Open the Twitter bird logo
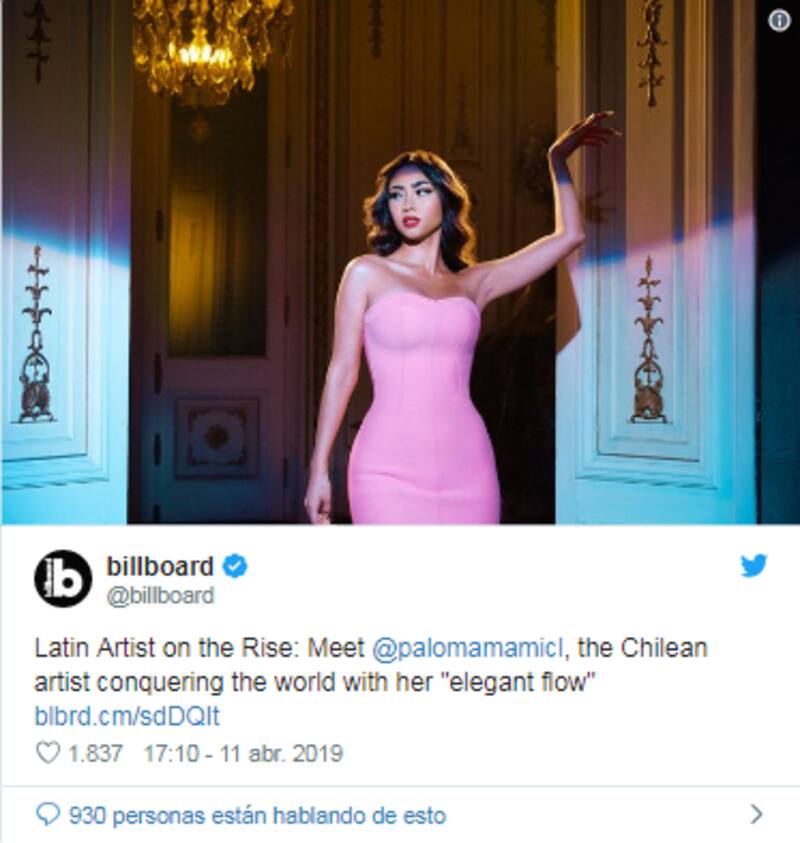The width and height of the screenshot is (800, 843). [754, 566]
